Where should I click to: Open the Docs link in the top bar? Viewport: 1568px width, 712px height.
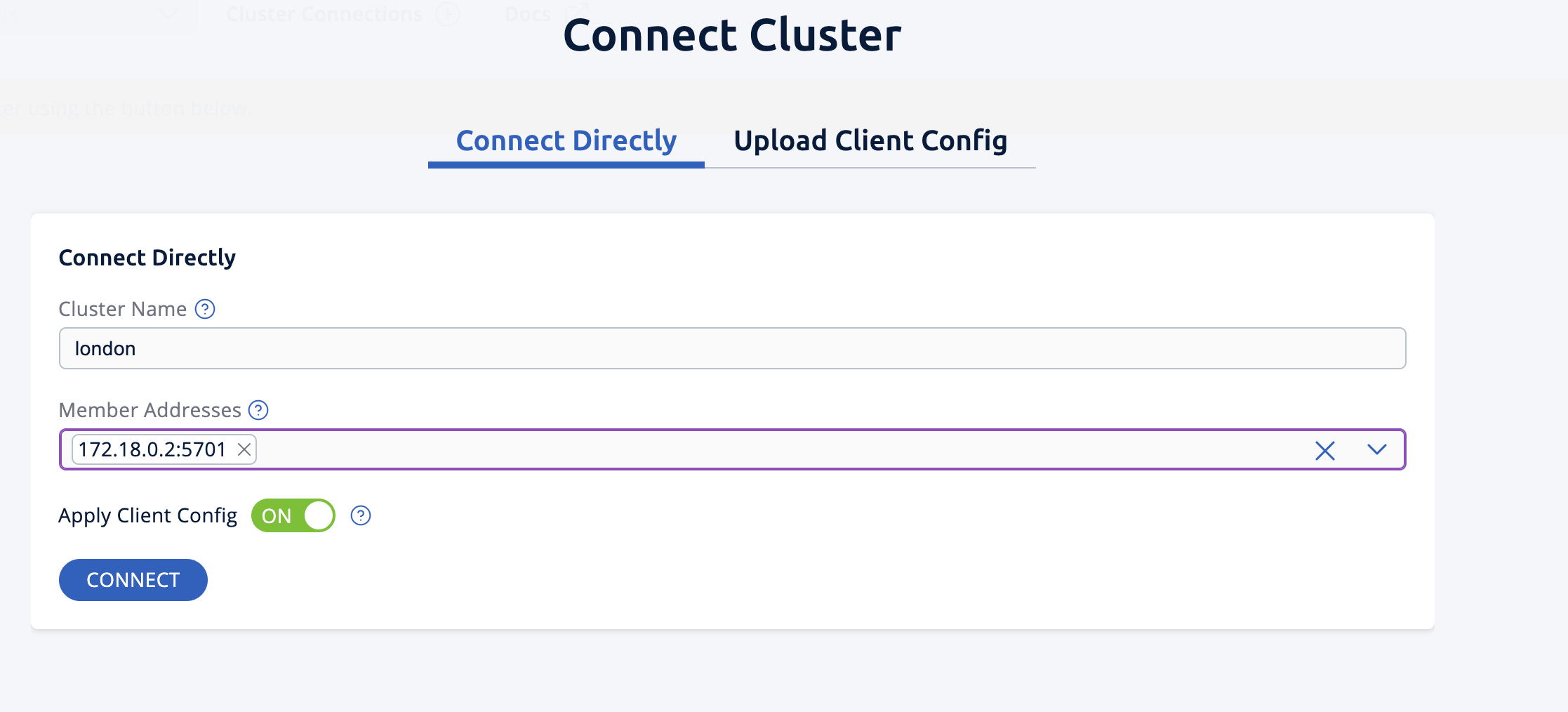click(527, 13)
